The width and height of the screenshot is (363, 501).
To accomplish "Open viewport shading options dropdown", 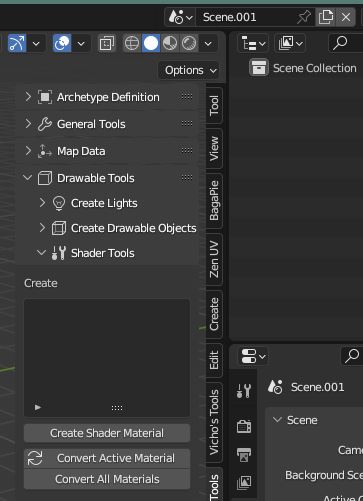I will coord(208,44).
